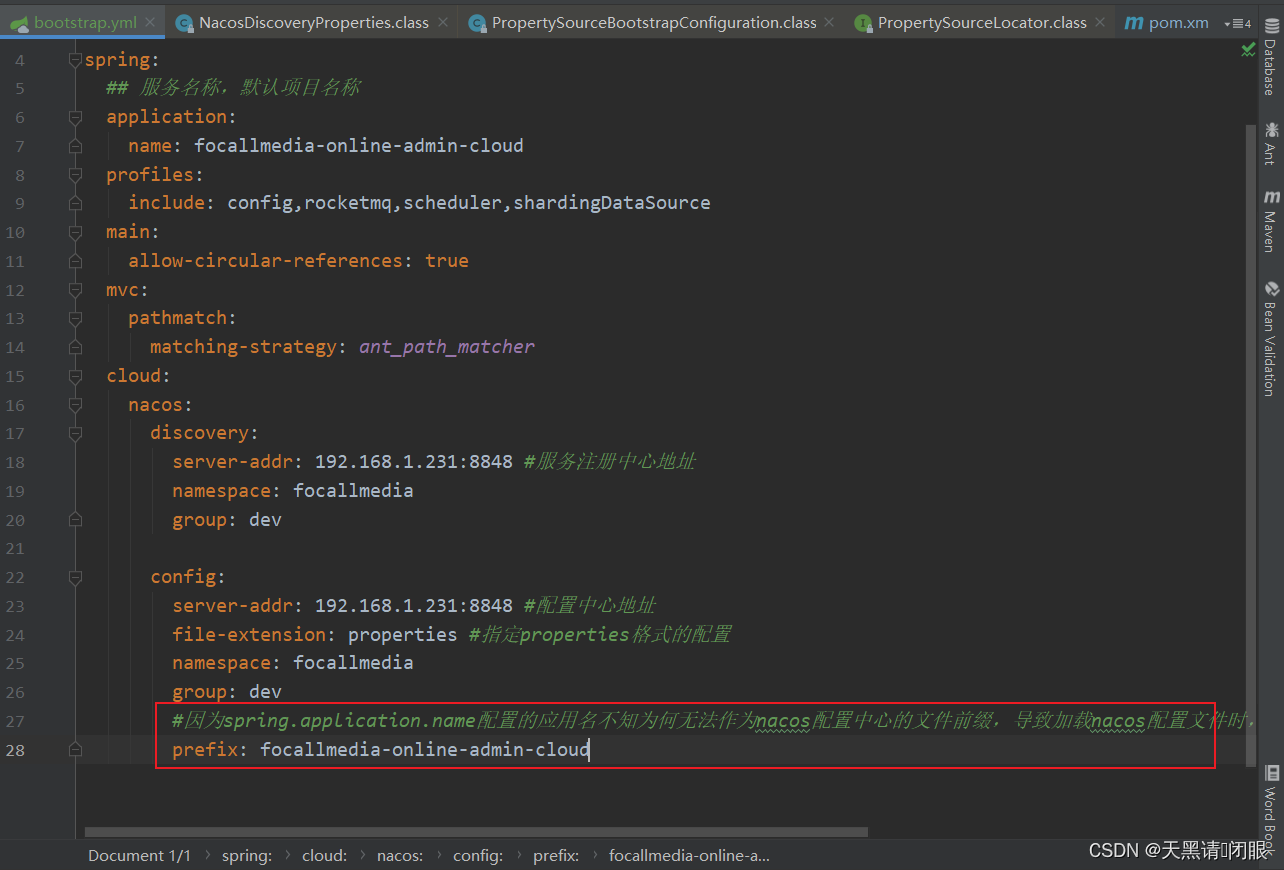Collapse the pathmatch: block fold marker
The image size is (1284, 870).
[x=75, y=319]
